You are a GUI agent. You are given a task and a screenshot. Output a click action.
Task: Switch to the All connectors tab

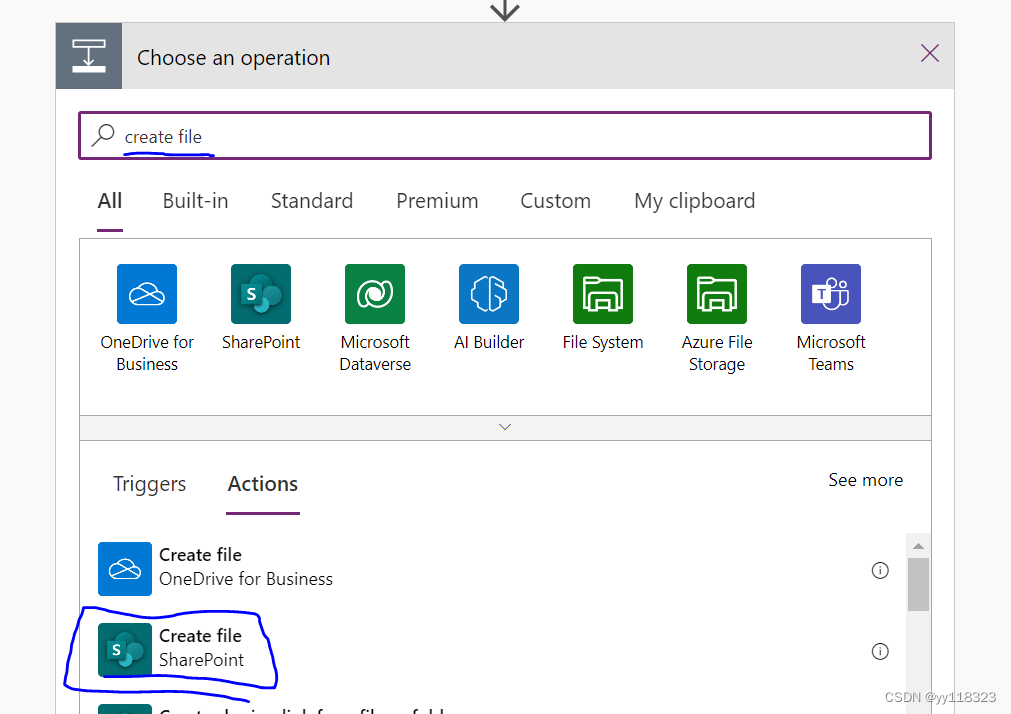click(x=110, y=201)
